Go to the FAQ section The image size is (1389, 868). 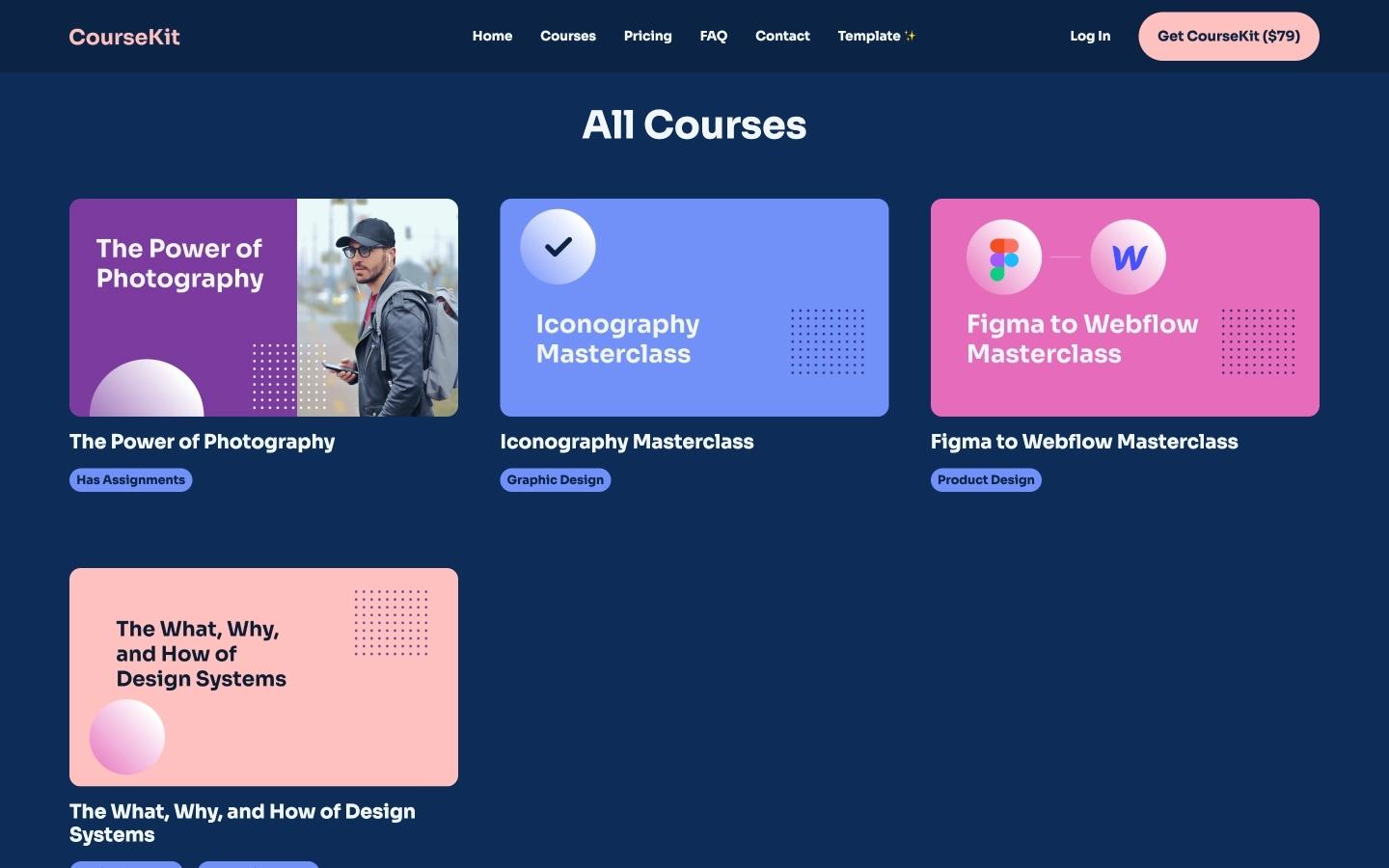point(713,36)
